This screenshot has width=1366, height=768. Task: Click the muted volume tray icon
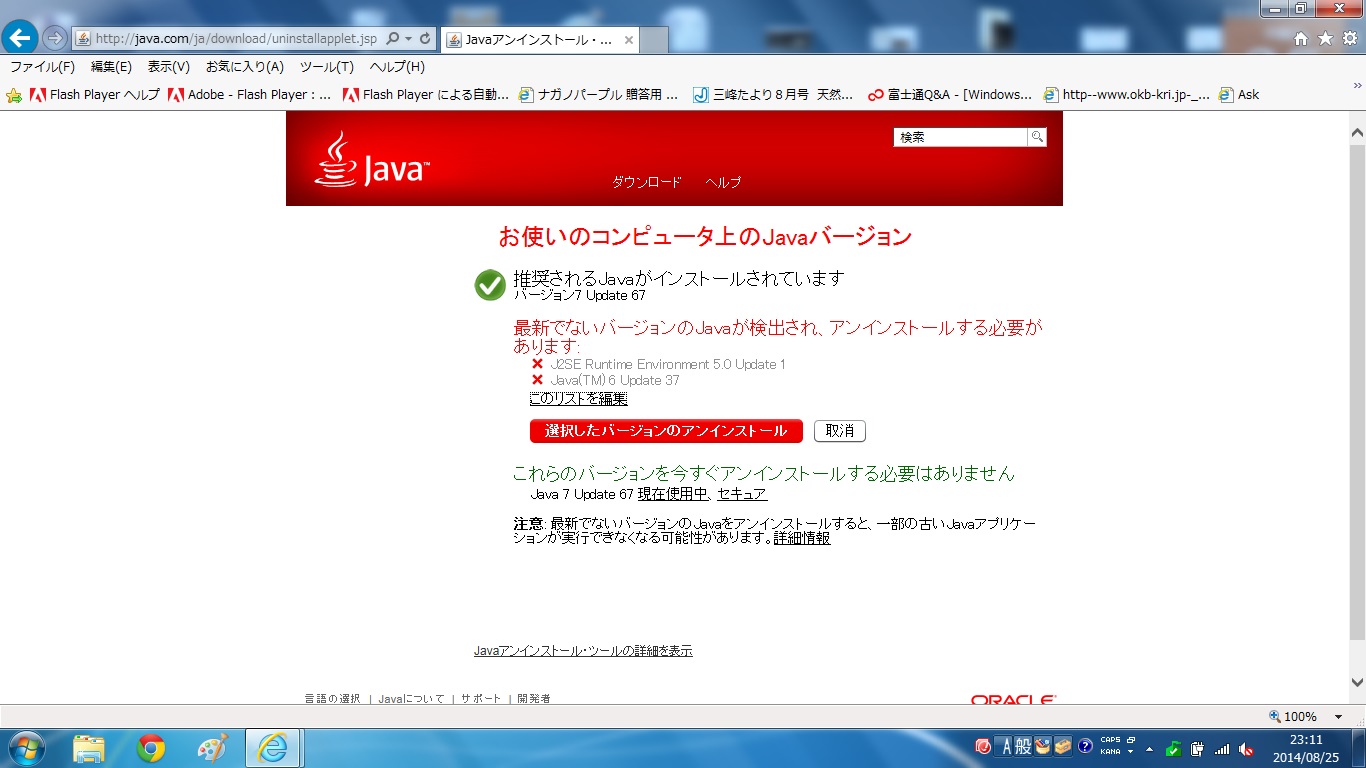pos(1246,749)
